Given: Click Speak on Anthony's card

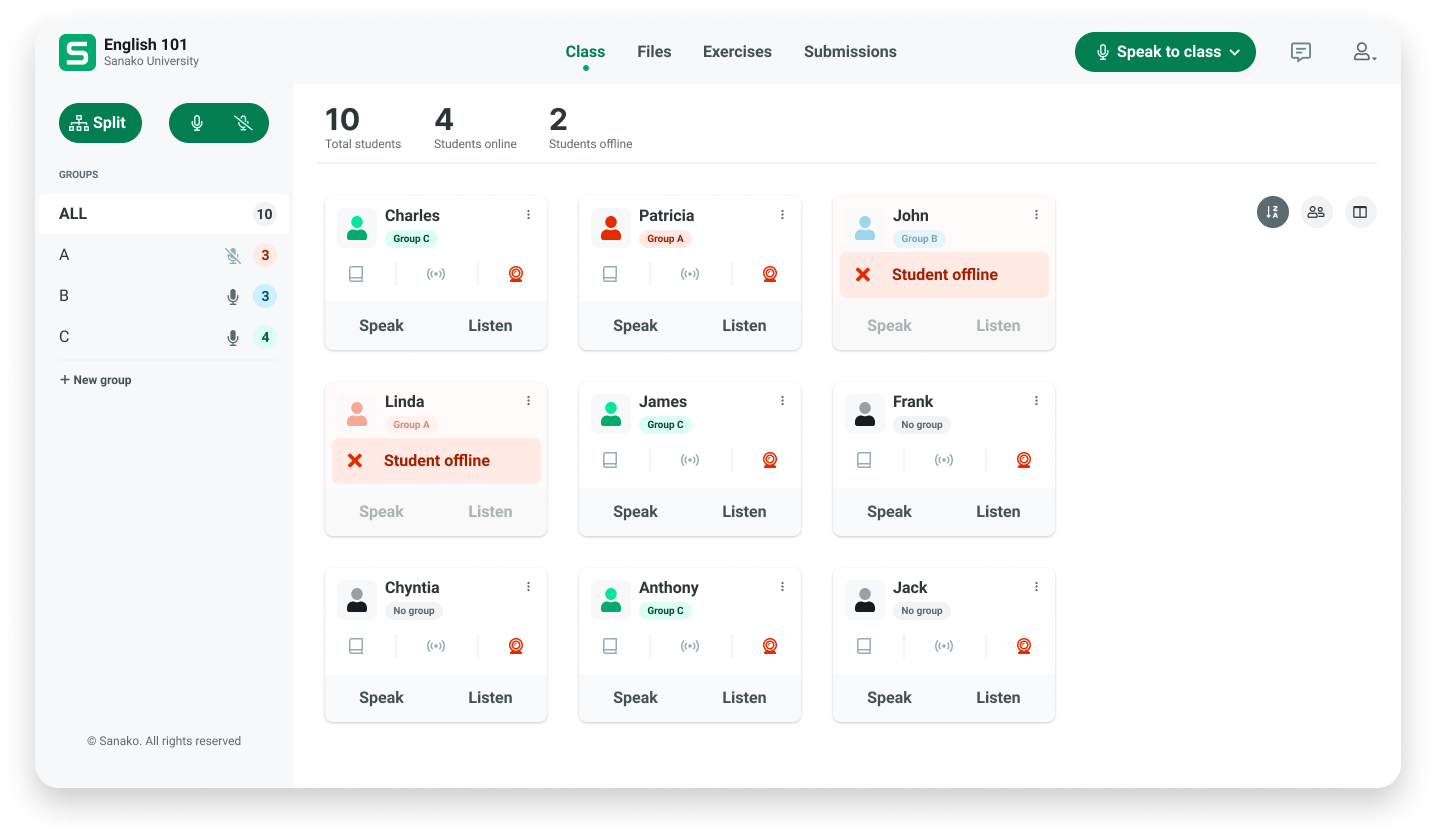Looking at the screenshot, I should coord(635,698).
